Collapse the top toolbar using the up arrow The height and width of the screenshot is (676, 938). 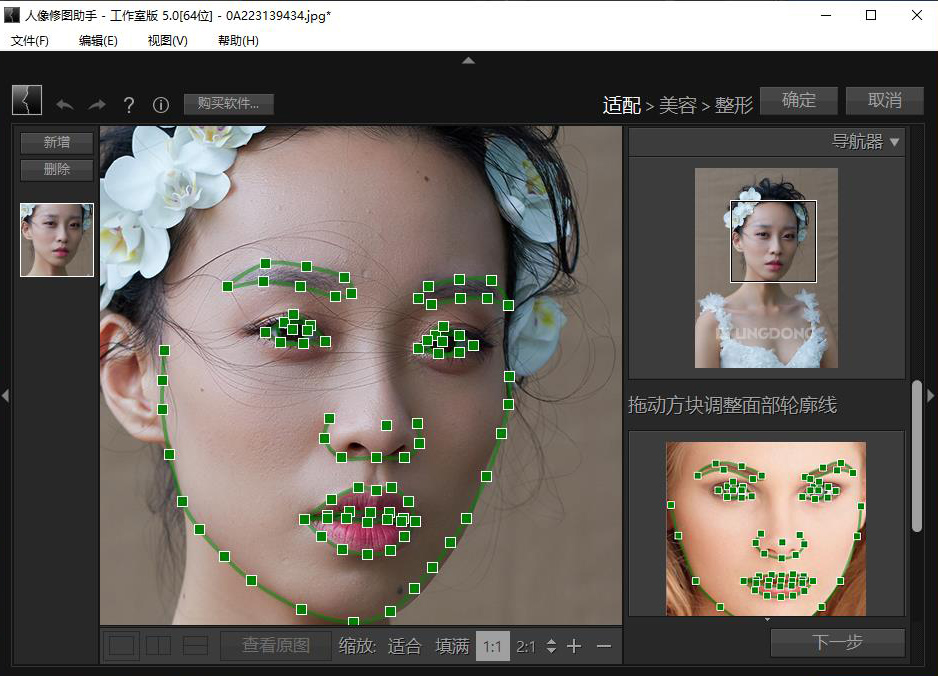click(468, 61)
